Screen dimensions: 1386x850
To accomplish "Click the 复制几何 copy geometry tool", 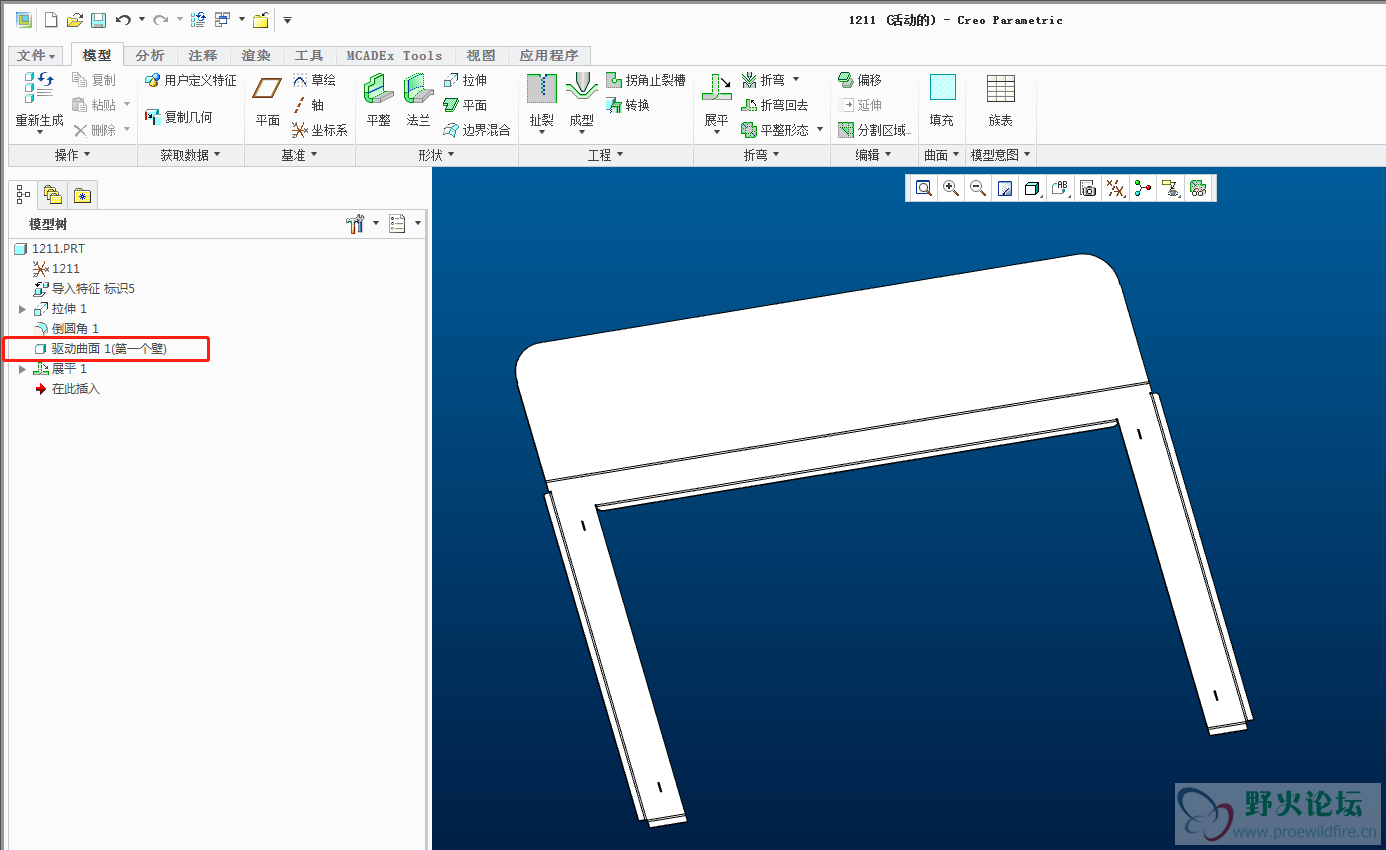I will [179, 117].
